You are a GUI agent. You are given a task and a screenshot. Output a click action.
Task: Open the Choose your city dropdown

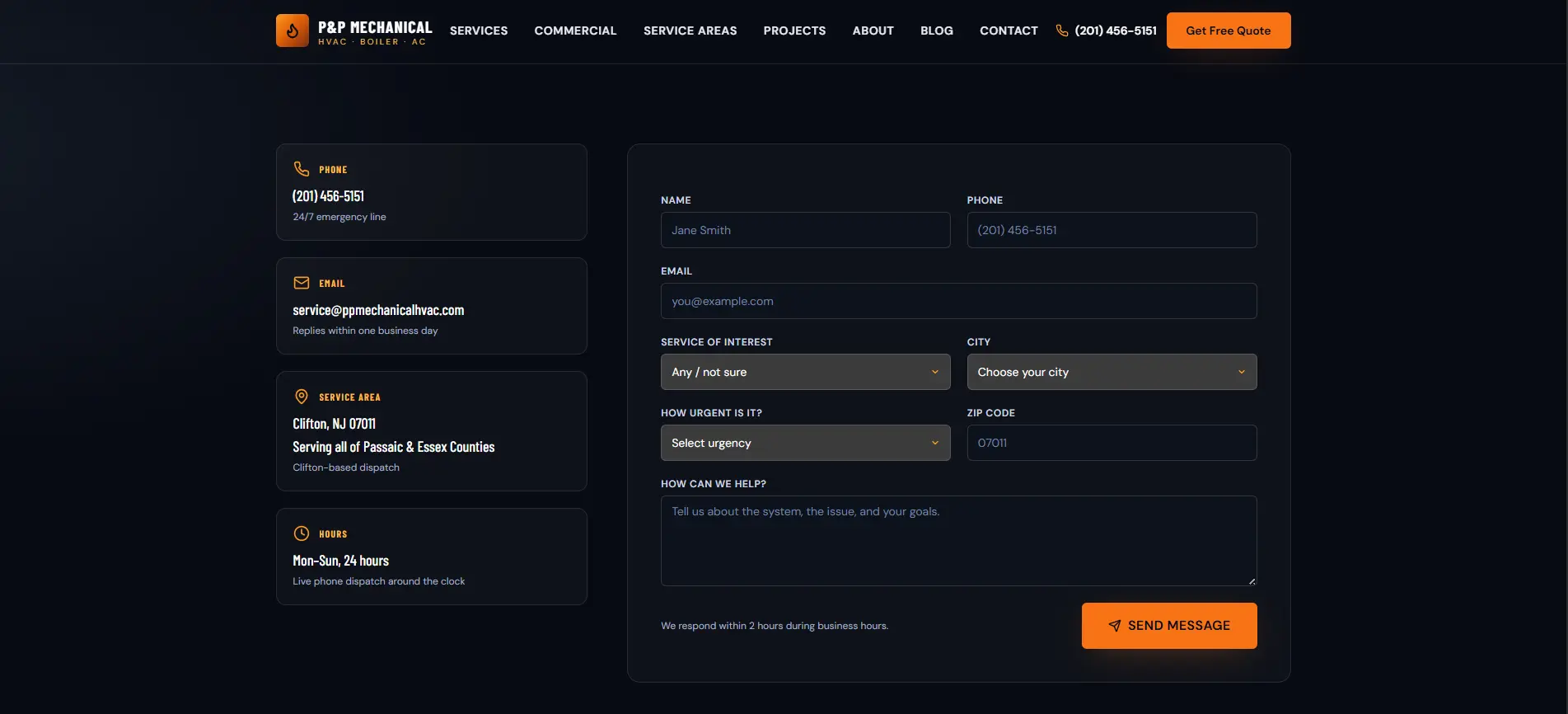[x=1112, y=372]
